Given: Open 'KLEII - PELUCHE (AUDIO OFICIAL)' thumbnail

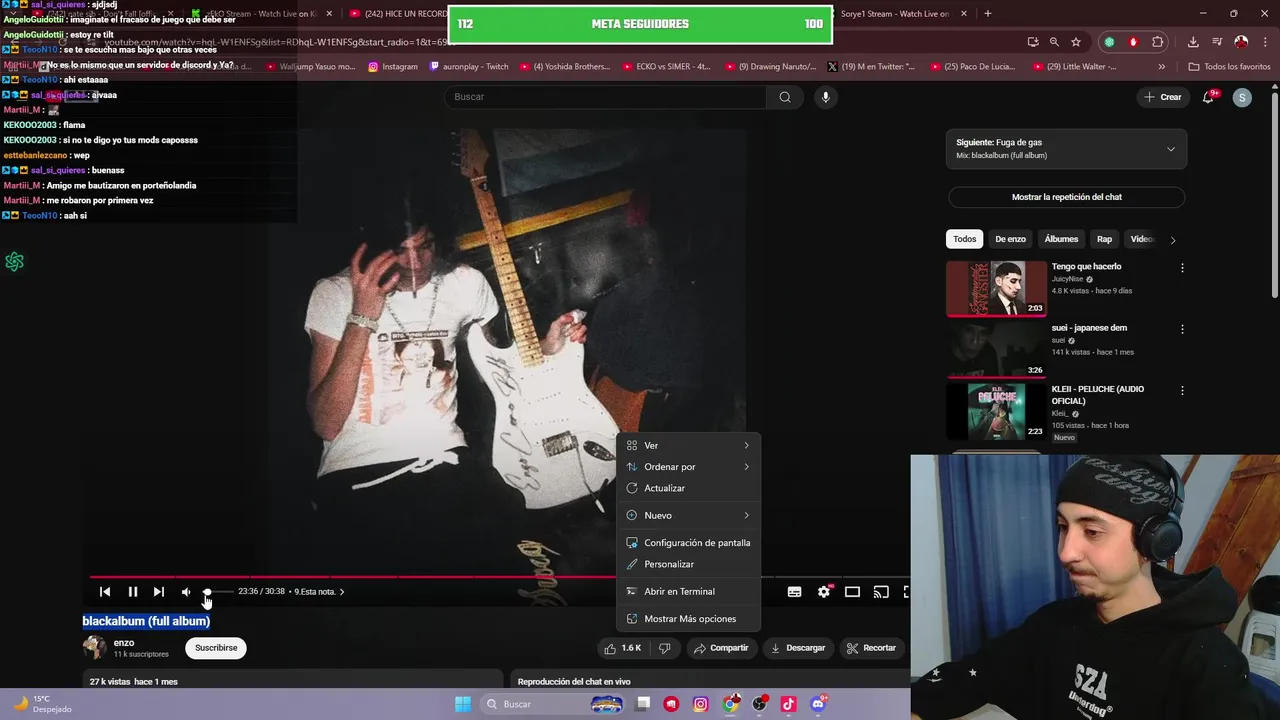Looking at the screenshot, I should click(996, 411).
